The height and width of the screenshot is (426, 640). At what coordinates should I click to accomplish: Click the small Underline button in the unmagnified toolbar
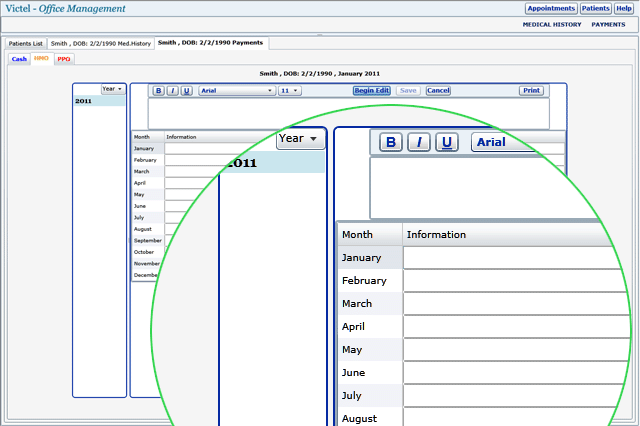(x=187, y=91)
